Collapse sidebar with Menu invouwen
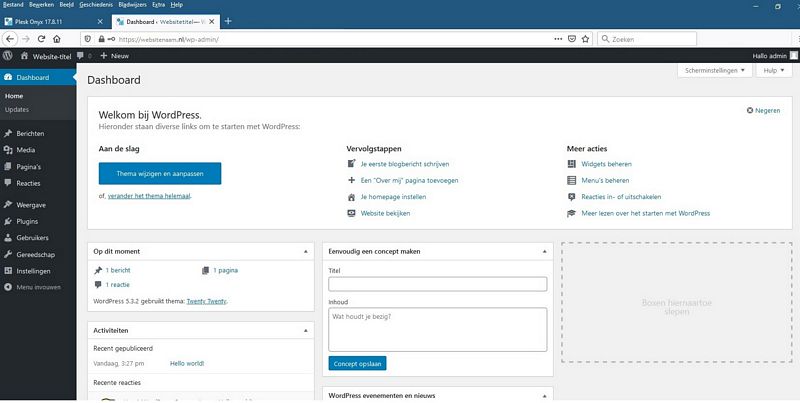Image resolution: width=800 pixels, height=403 pixels. tap(33, 287)
